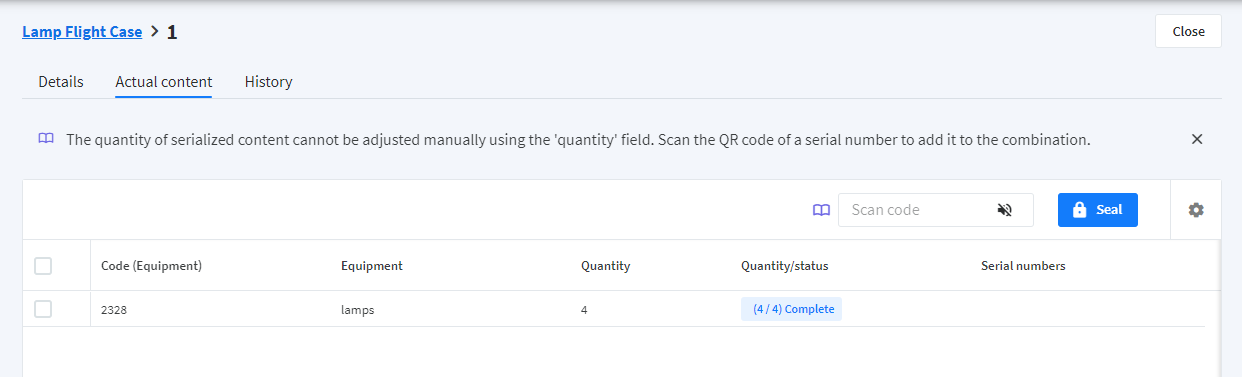Follow the Lamp Flight Case breadcrumb link
1242x377 pixels.
[x=82, y=32]
